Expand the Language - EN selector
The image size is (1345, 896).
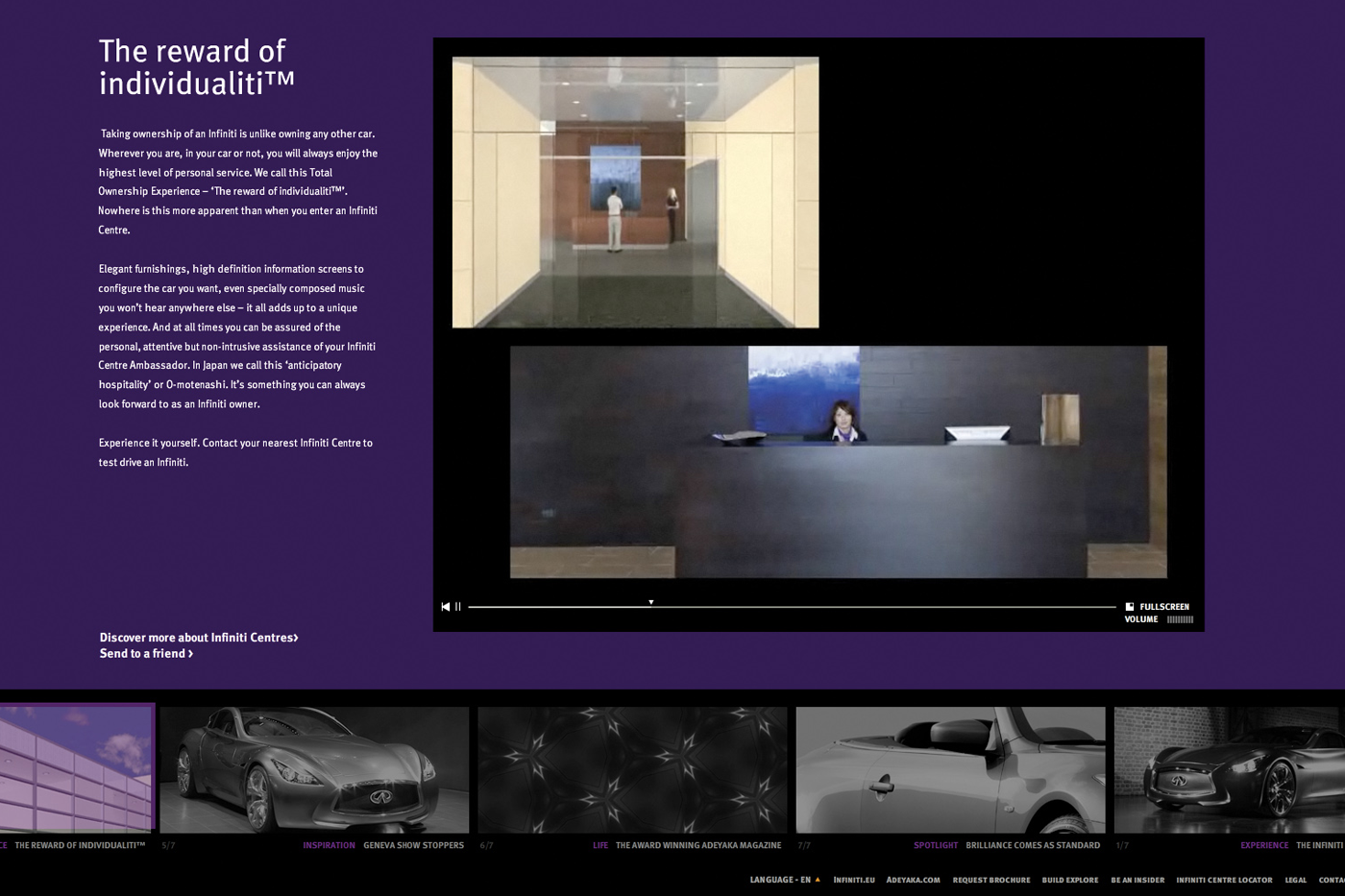click(785, 880)
